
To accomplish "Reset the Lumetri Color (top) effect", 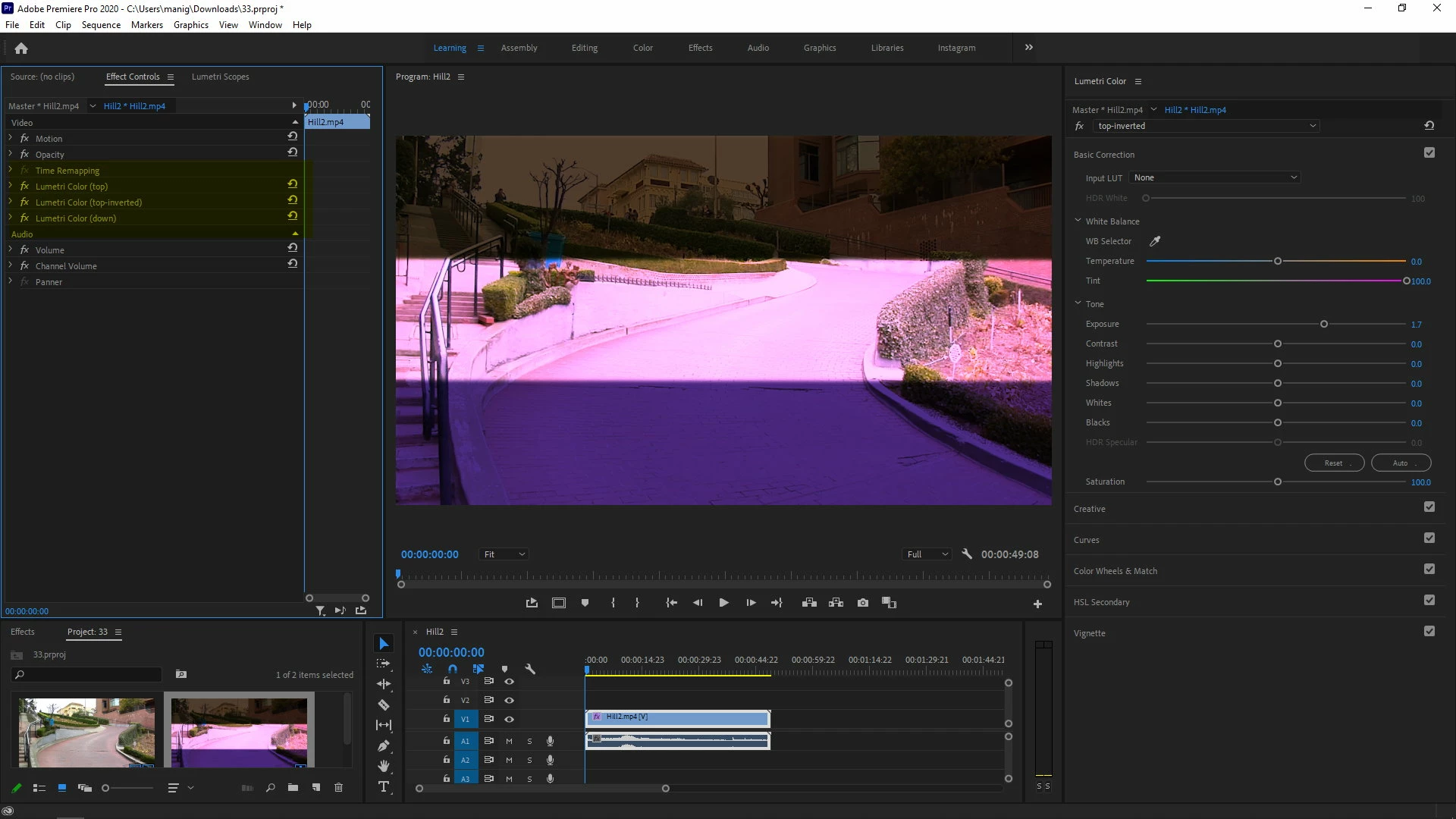I will tap(292, 184).
